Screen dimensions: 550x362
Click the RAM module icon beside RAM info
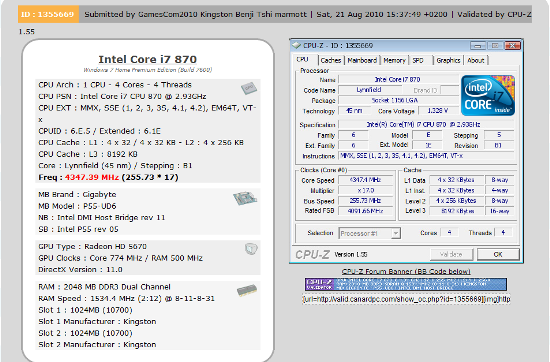(247, 290)
